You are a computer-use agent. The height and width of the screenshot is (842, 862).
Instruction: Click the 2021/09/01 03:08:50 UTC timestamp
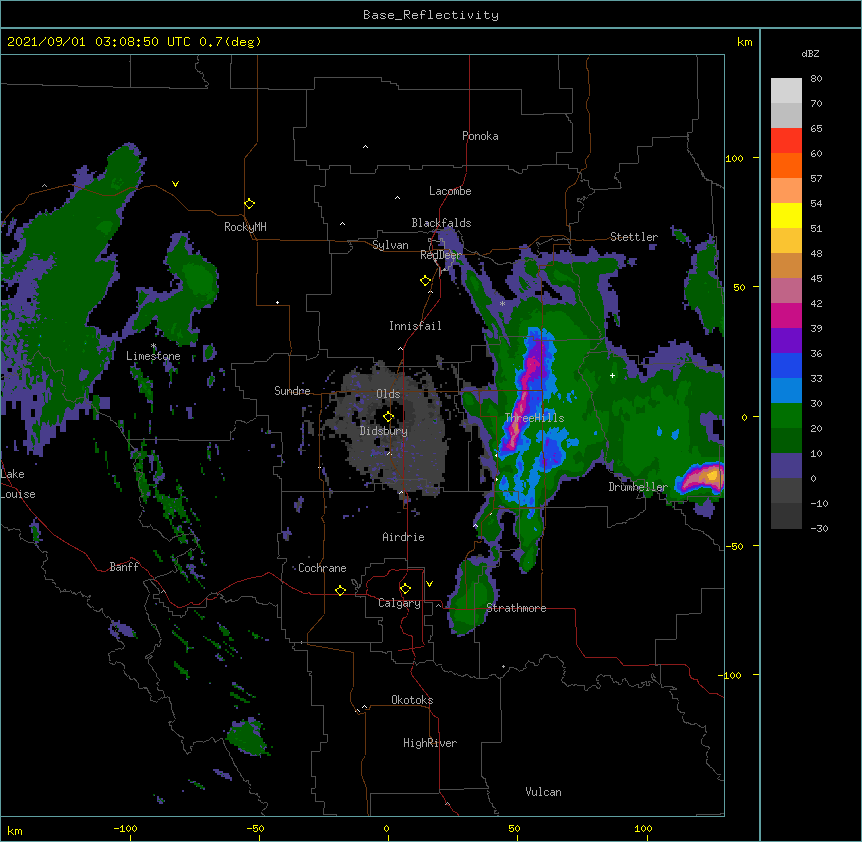click(x=99, y=42)
